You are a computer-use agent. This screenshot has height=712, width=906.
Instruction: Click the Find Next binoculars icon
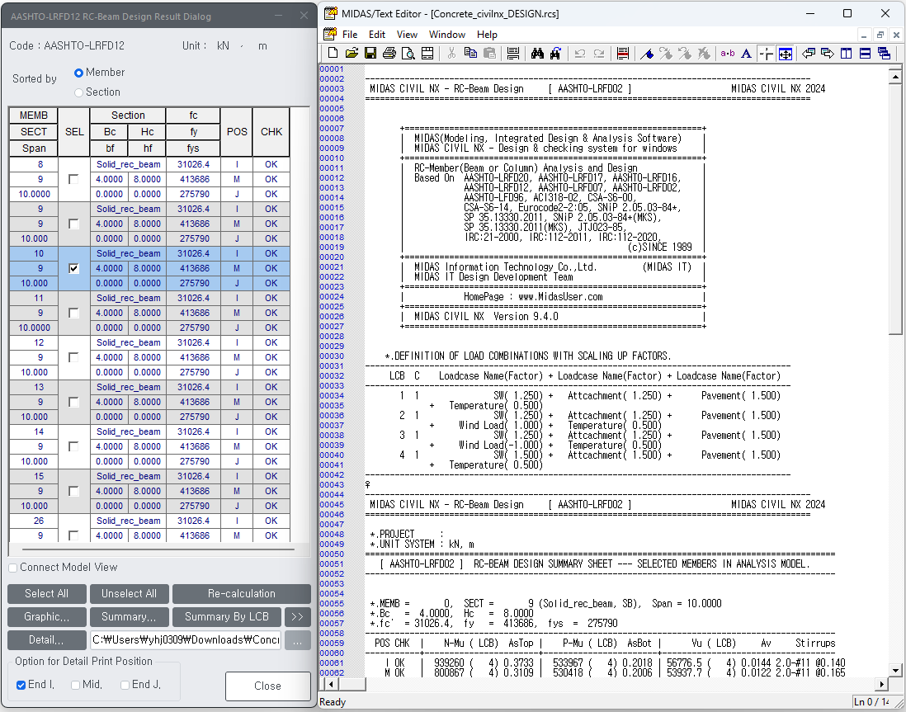[x=555, y=54]
